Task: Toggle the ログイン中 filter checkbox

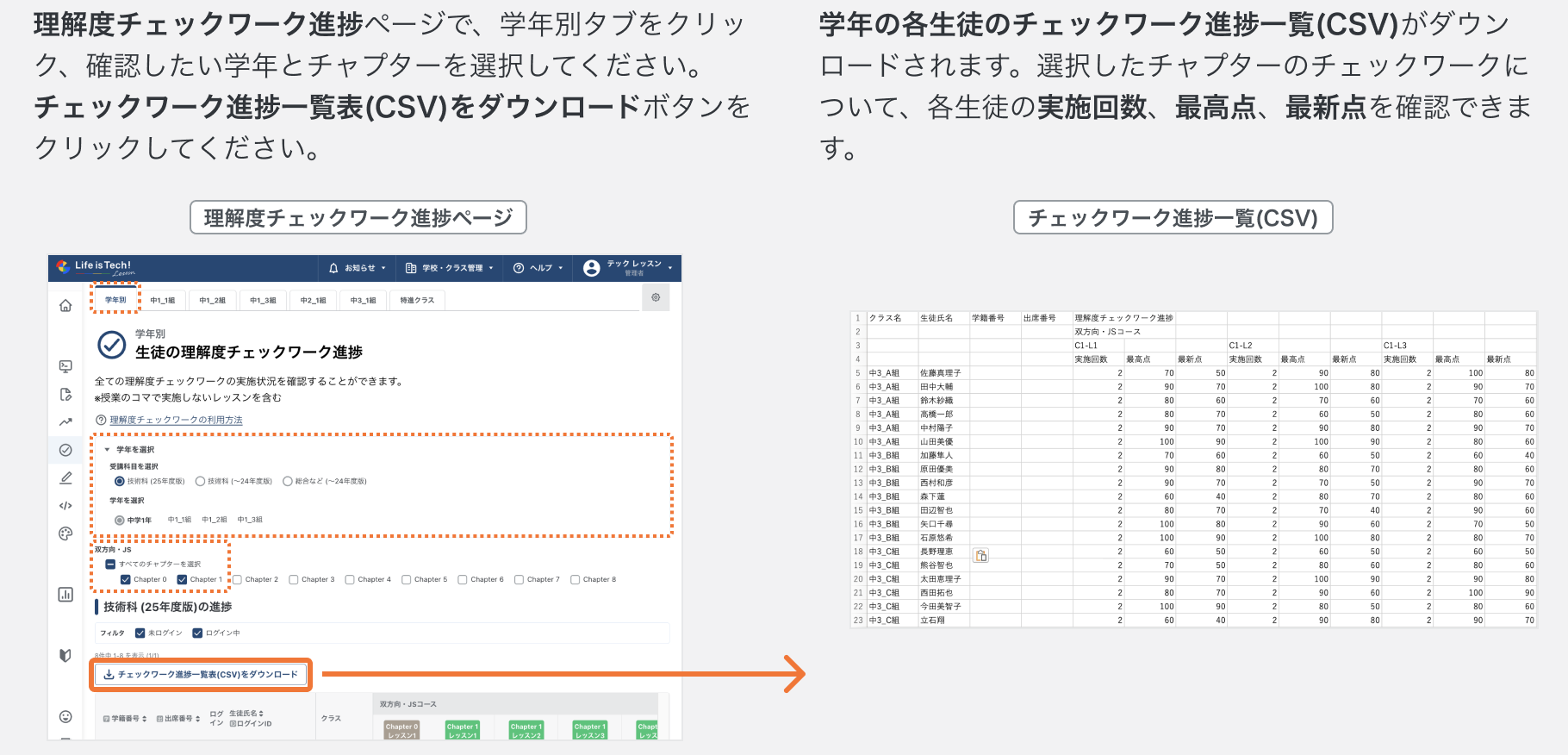Action: [x=197, y=633]
